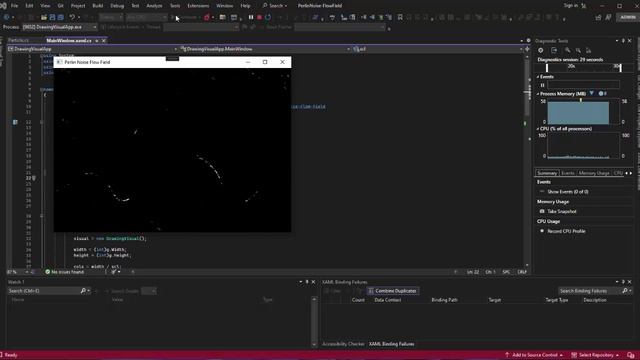Zoom in on the diagnostics timeline

[567, 50]
